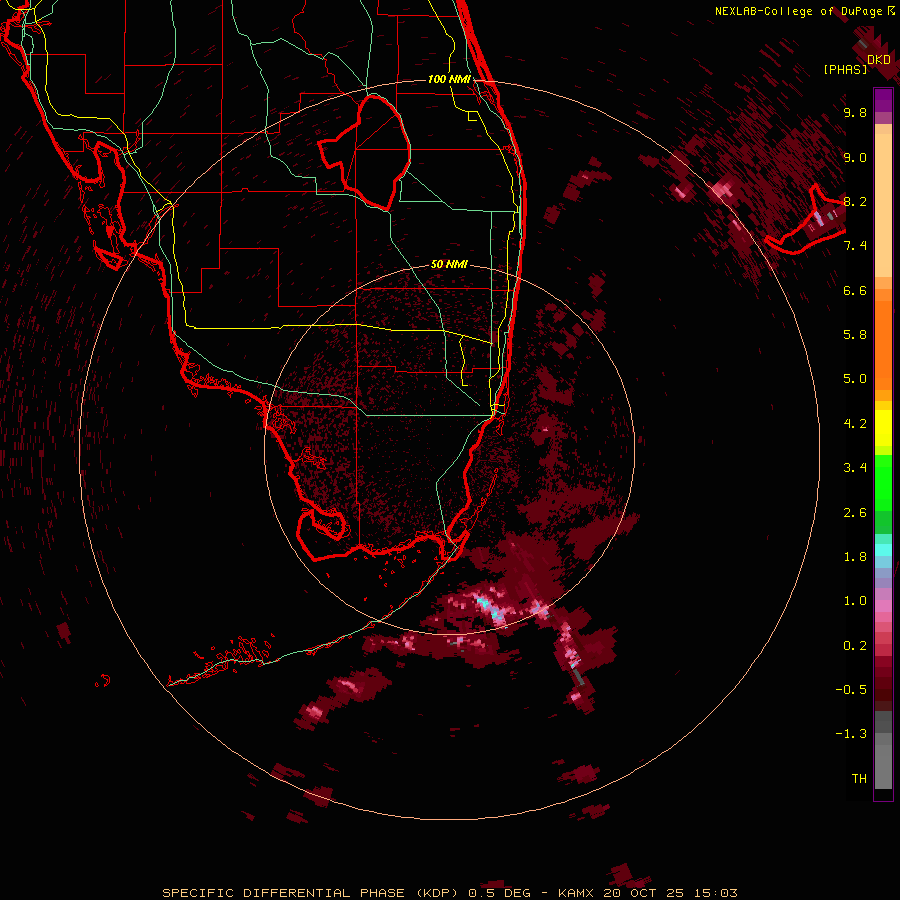Pick the orange segment of the color bar
Screen dimensions: 900x900
click(x=883, y=344)
